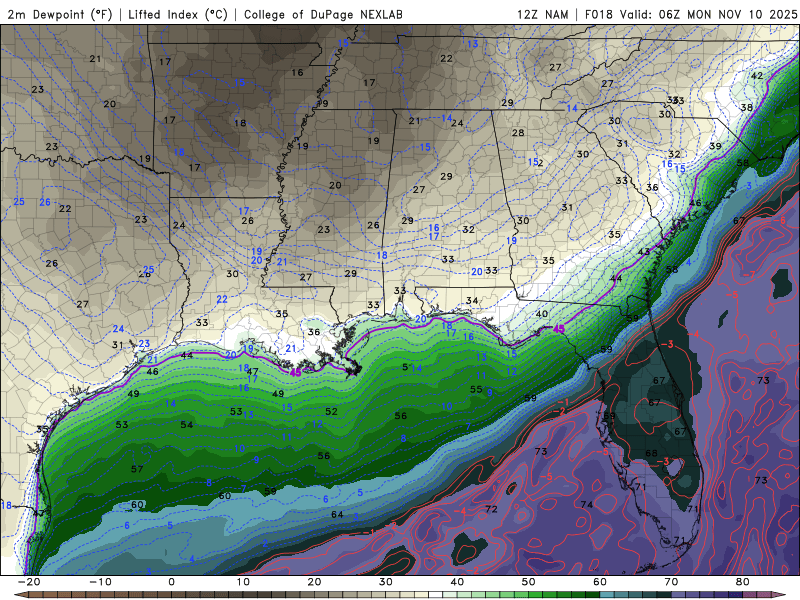This screenshot has width=800, height=600.
Task: Click the red -6 lifted index contour label
Action: (x=782, y=220)
